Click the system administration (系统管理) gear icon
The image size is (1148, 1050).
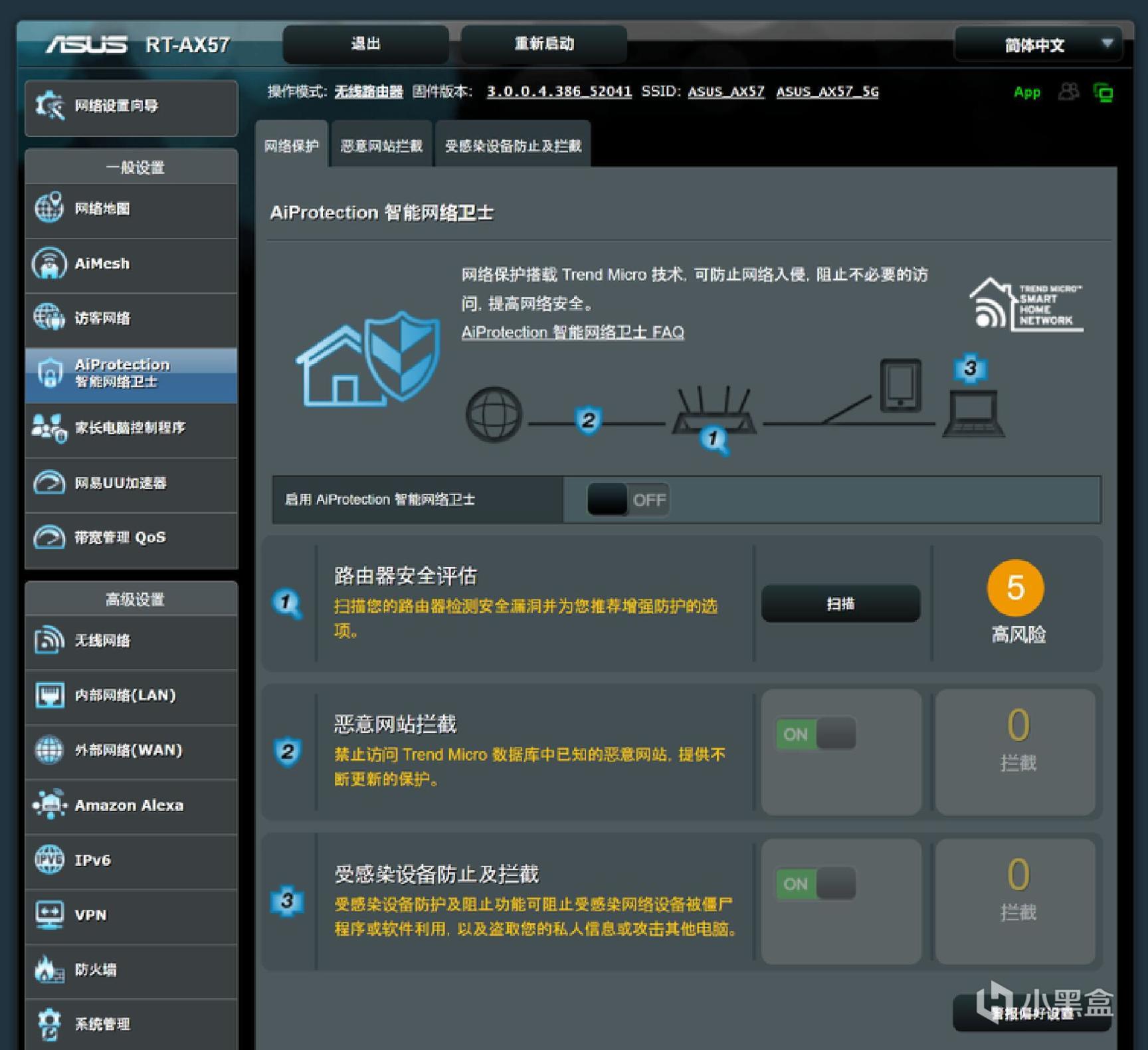49,1024
